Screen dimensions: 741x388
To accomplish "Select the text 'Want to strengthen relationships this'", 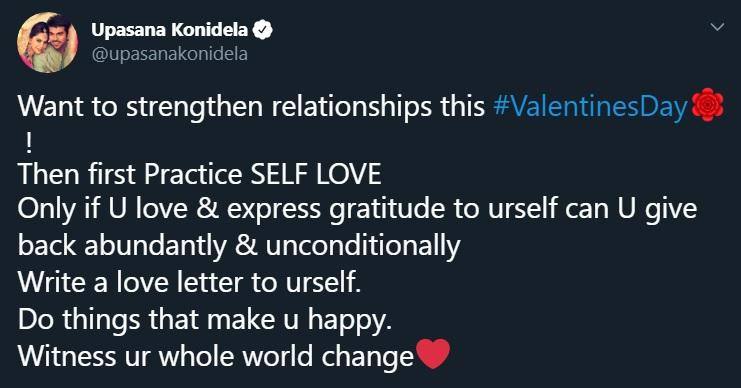I will [x=251, y=106].
